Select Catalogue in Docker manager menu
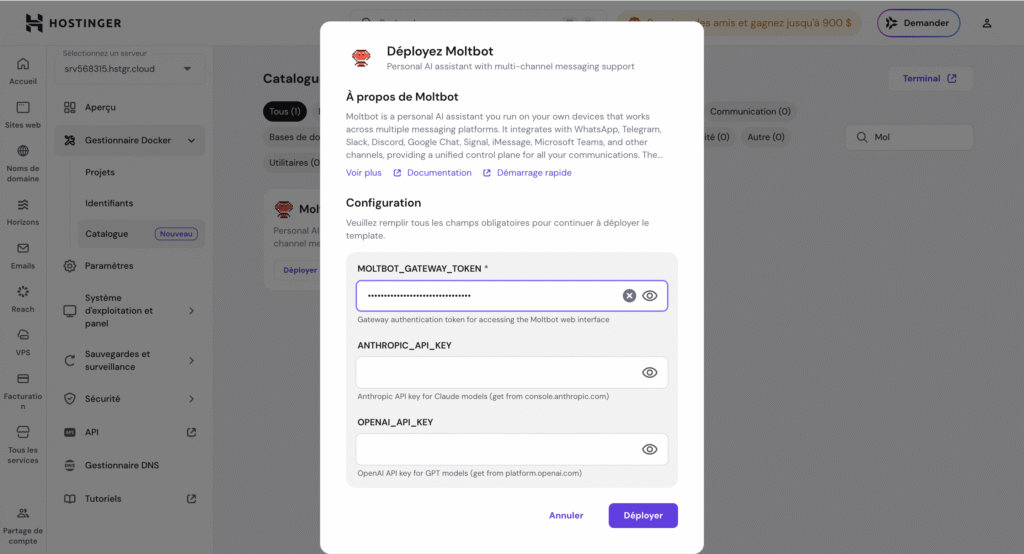 click(x=107, y=234)
